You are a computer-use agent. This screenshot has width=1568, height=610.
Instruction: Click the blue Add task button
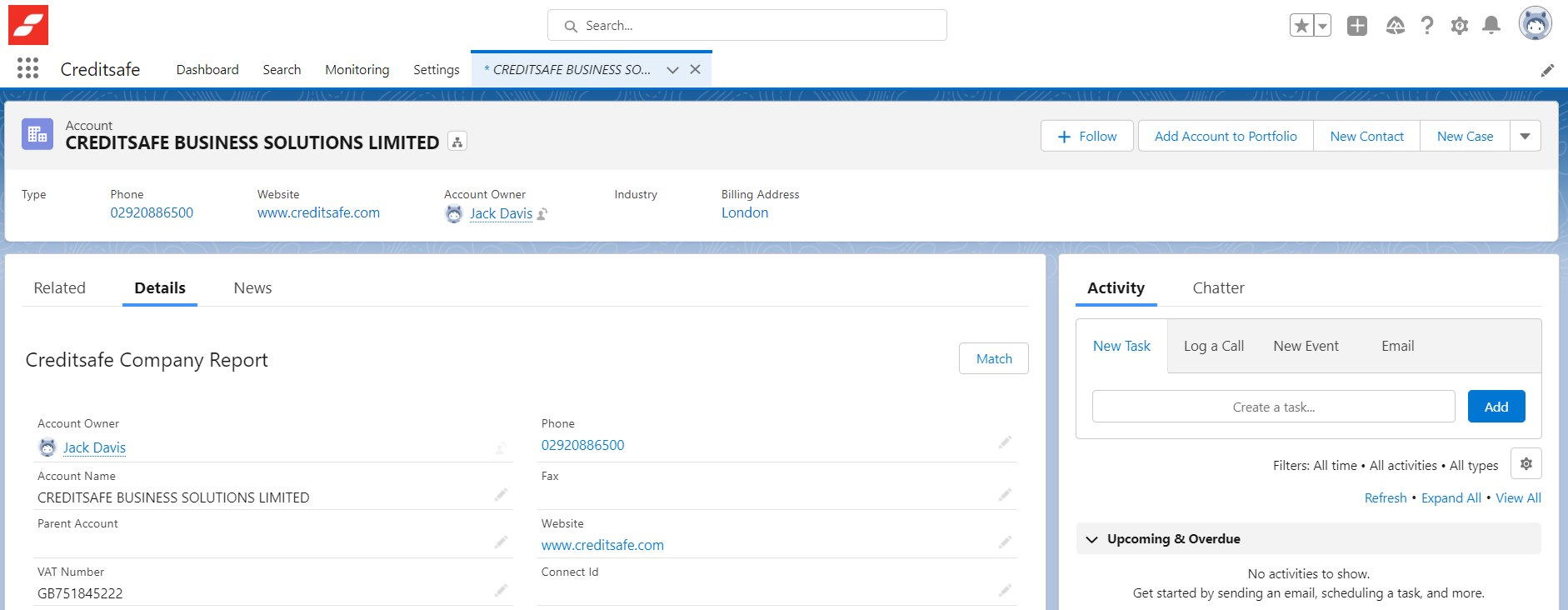pos(1496,407)
